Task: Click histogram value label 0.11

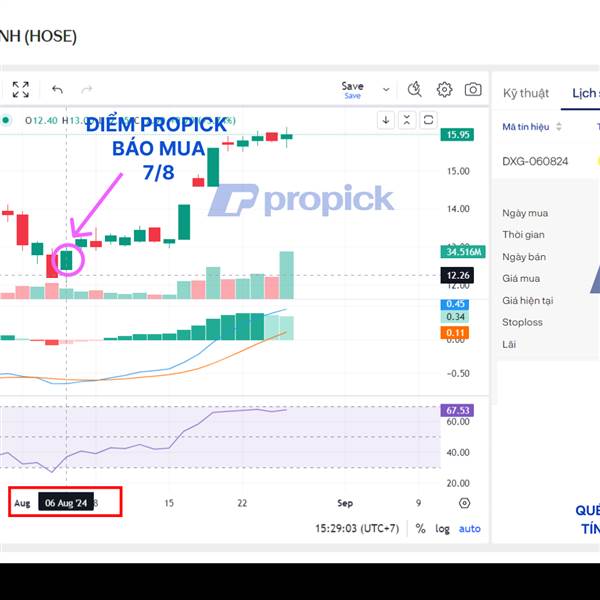Action: [455, 333]
